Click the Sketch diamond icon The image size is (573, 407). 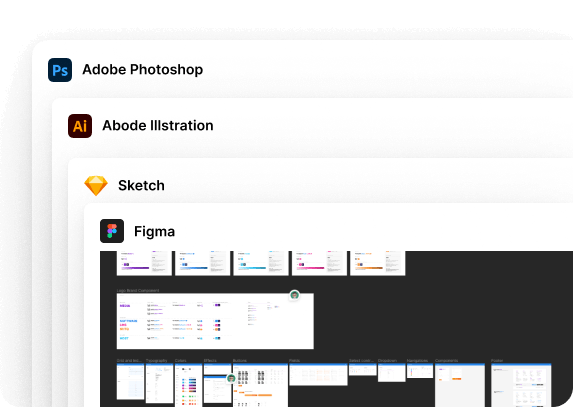coord(96,186)
